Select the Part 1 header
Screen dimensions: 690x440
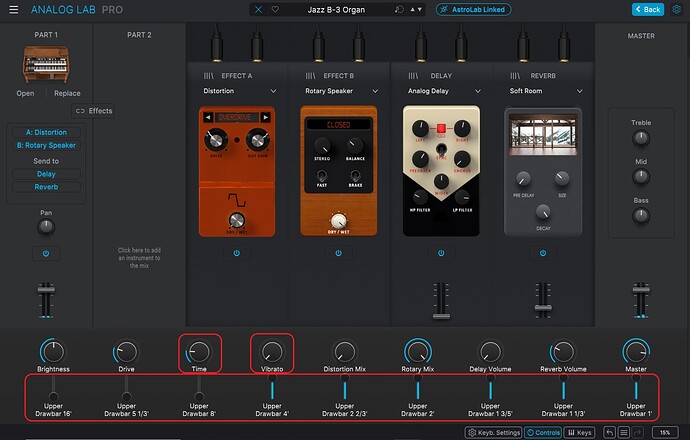(46, 35)
